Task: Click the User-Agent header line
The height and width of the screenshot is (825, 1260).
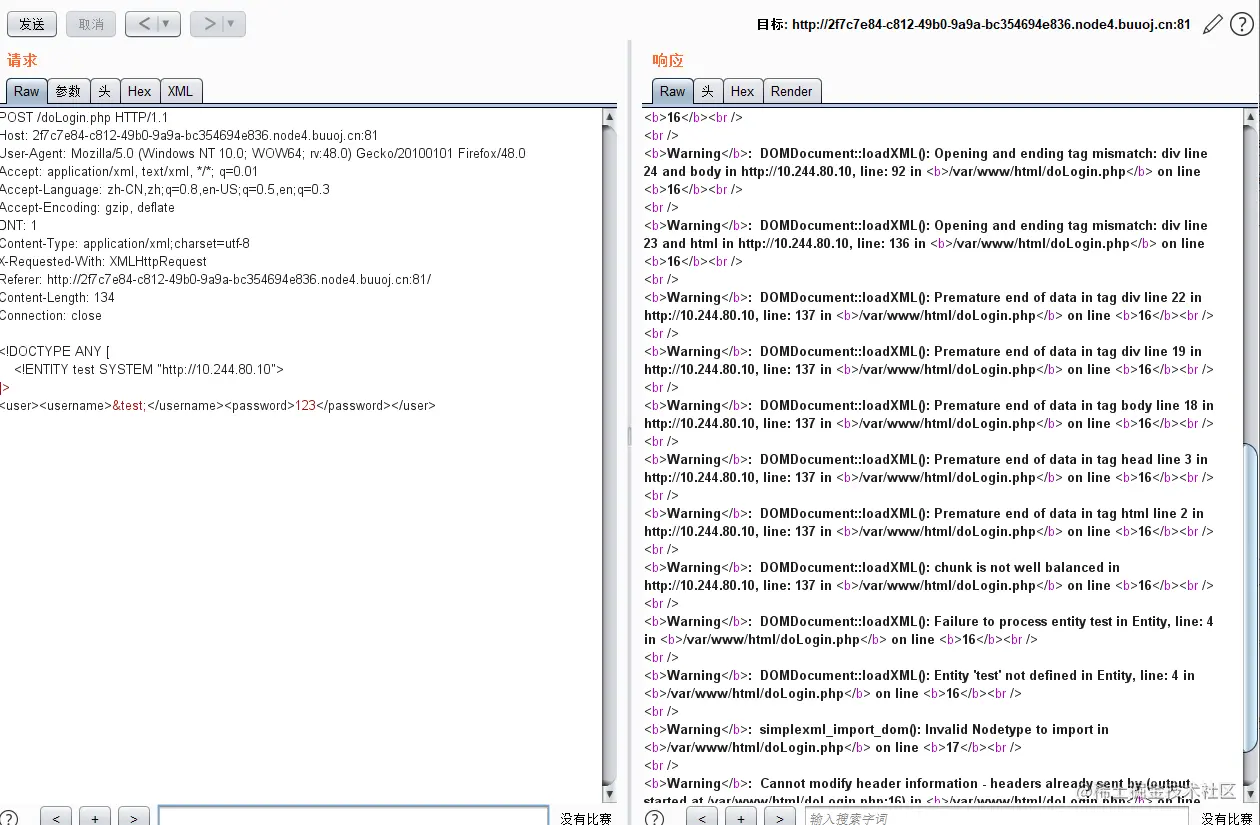Action: pyautogui.click(x=263, y=153)
